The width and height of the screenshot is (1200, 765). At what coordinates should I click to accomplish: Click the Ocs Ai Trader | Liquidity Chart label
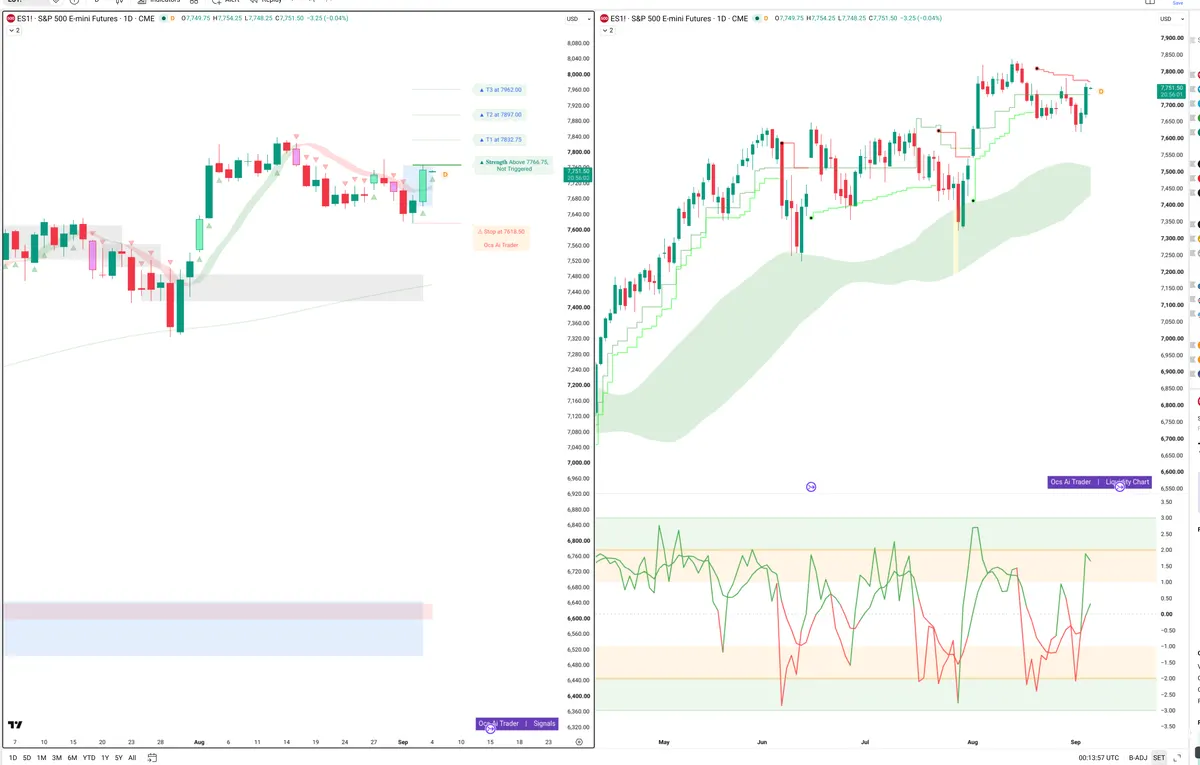(1100, 482)
